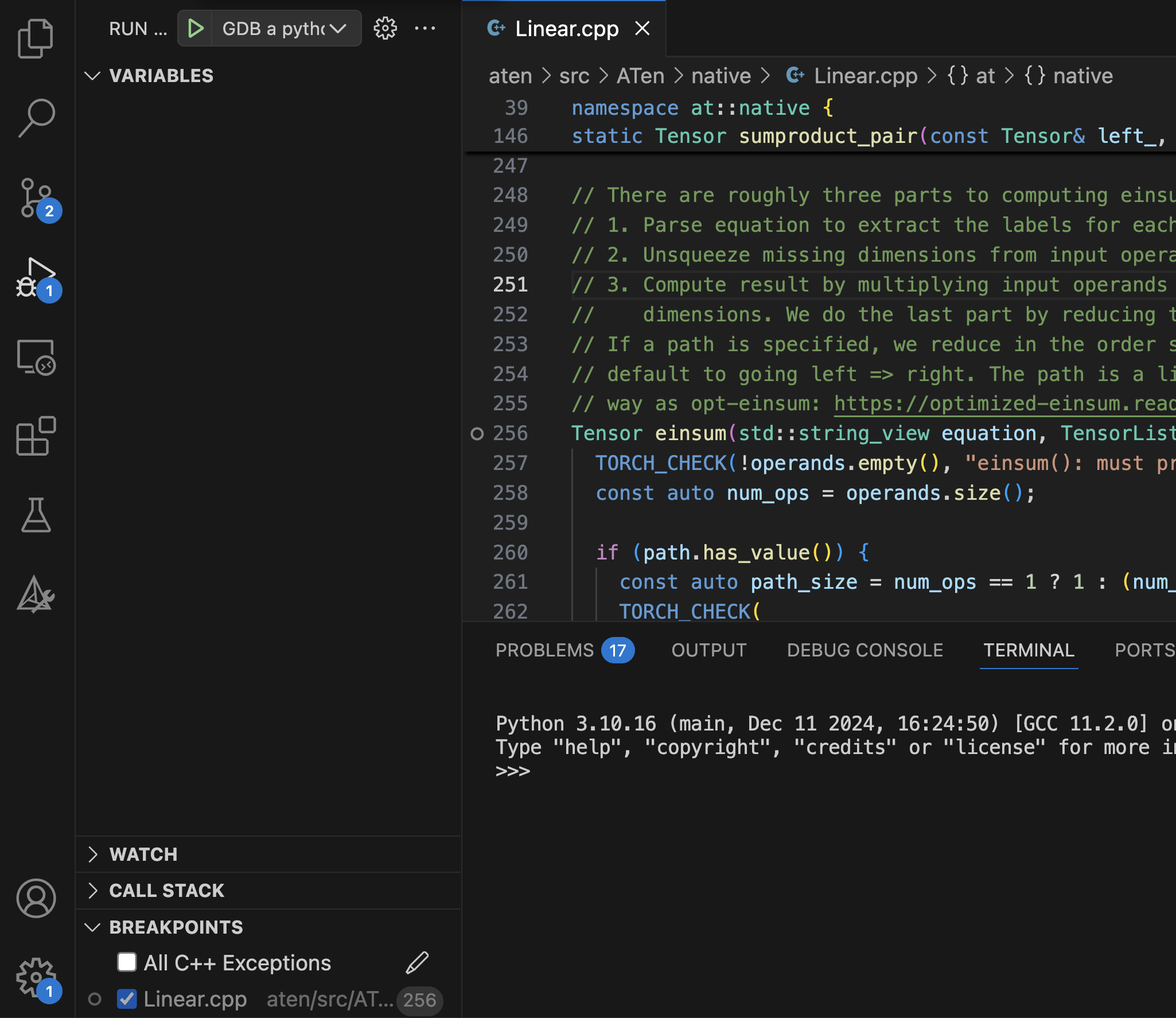Open the Explorer view icon
This screenshot has width=1176, height=1018.
pyautogui.click(x=36, y=37)
